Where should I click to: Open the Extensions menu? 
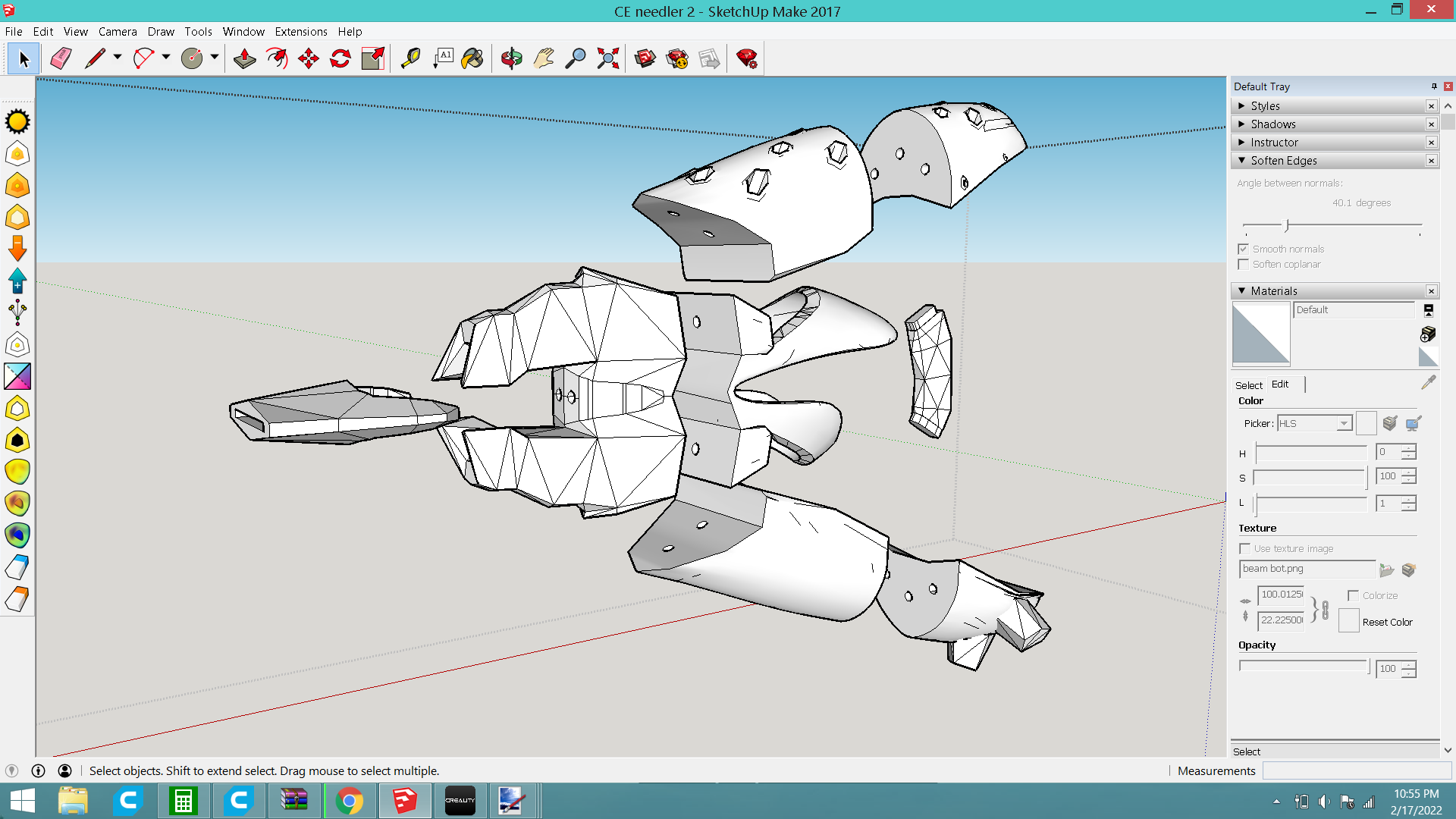click(x=300, y=31)
